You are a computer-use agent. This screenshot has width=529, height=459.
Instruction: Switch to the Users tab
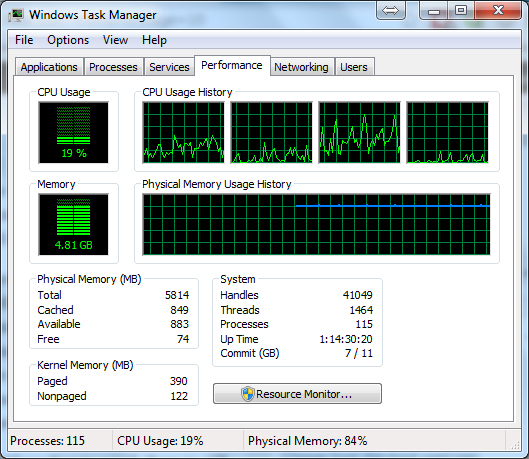[354, 67]
